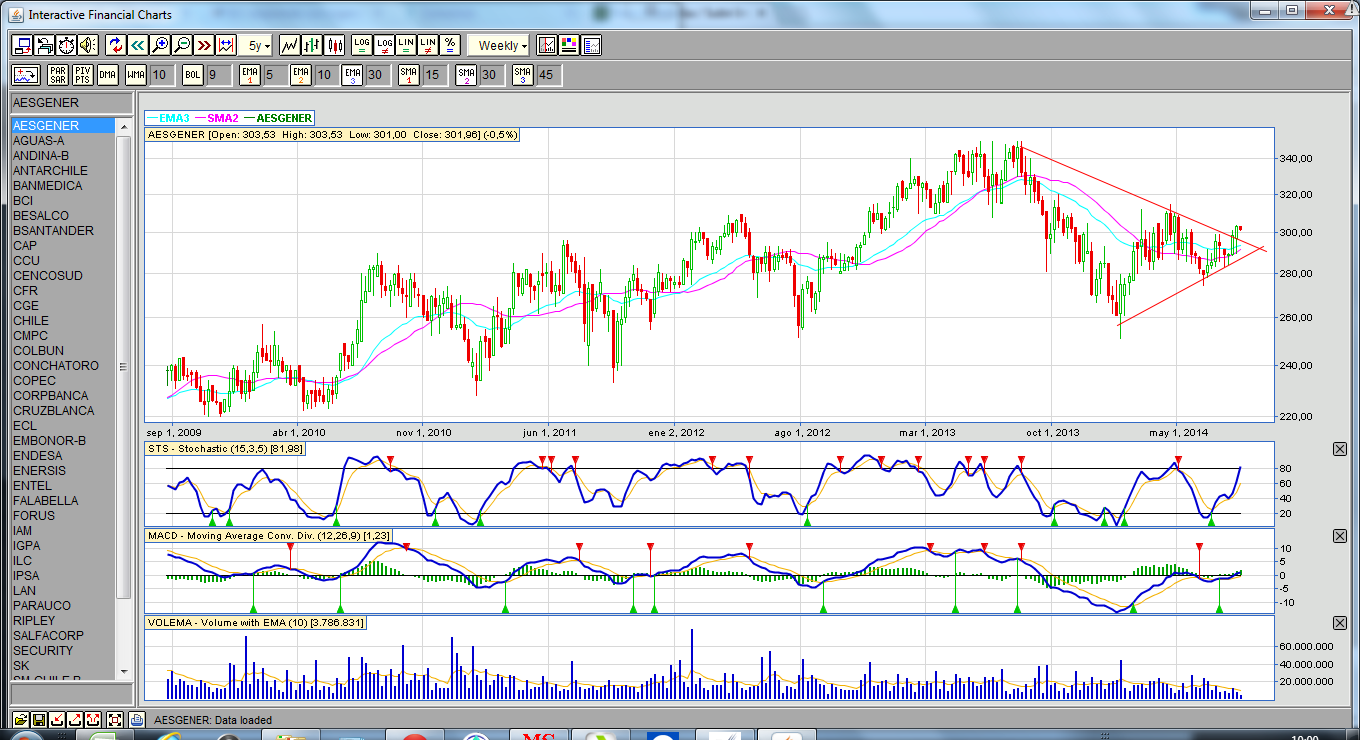This screenshot has width=1360, height=740.
Task: Open the 5y time range dropdown
Action: 258,45
